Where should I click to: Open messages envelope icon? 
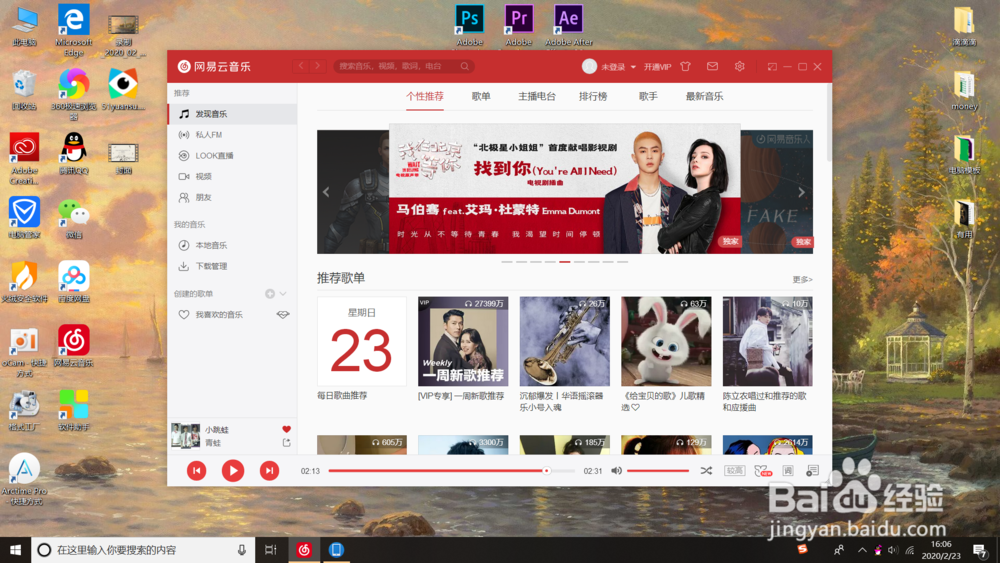712,66
